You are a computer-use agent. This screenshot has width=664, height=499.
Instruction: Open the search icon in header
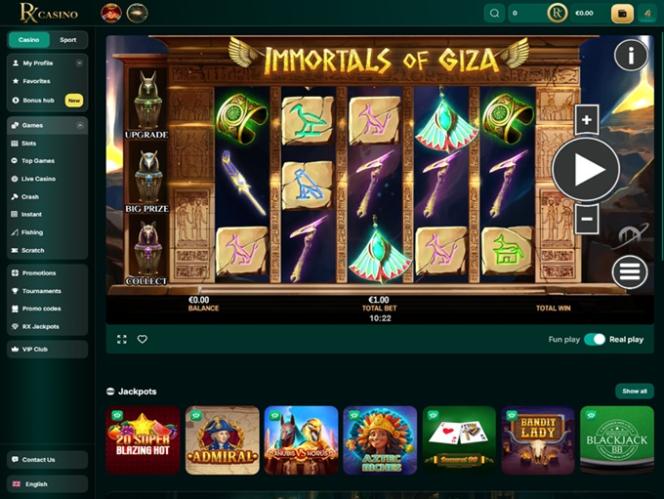(x=494, y=13)
